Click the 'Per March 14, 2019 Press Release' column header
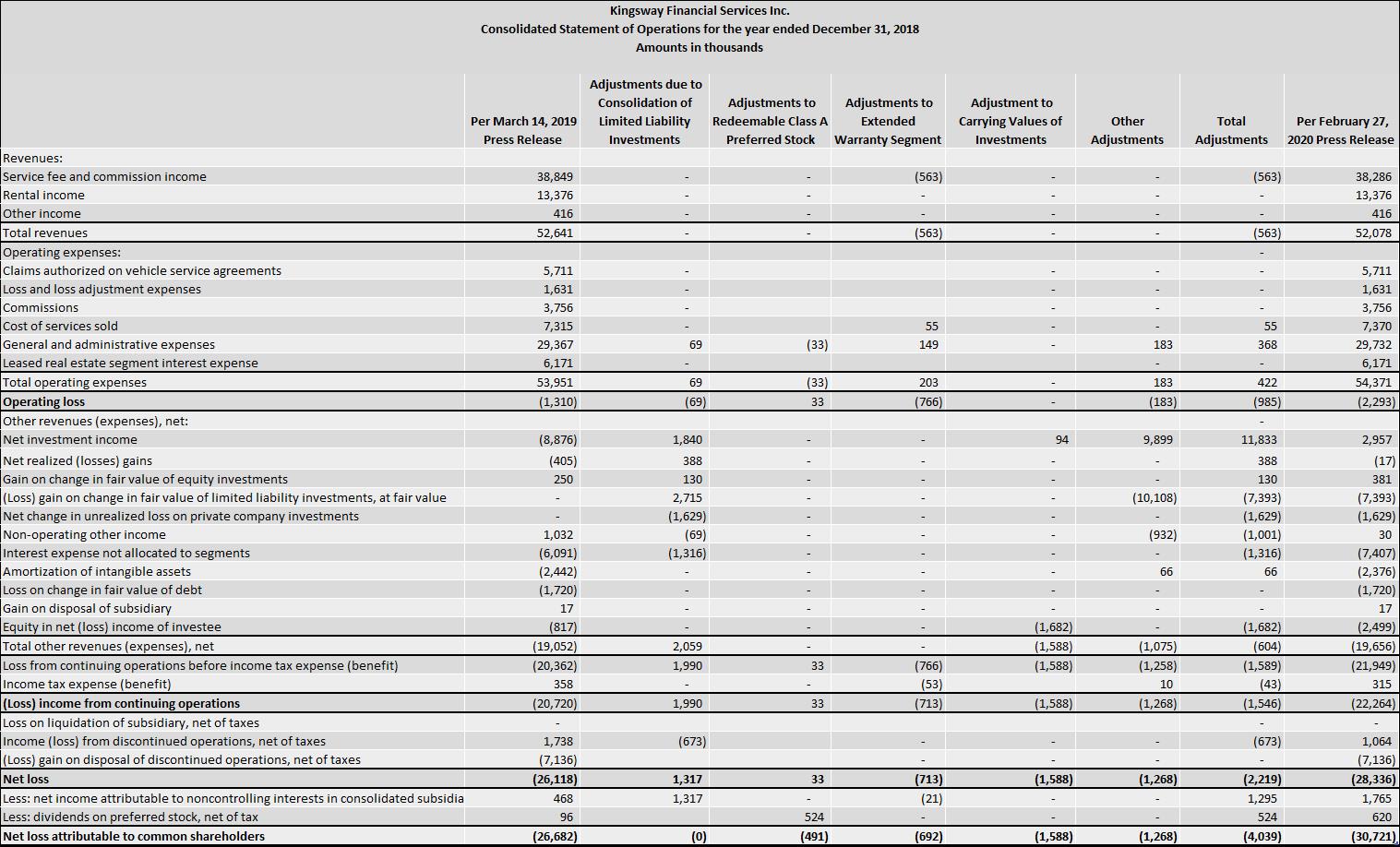 tap(523, 130)
